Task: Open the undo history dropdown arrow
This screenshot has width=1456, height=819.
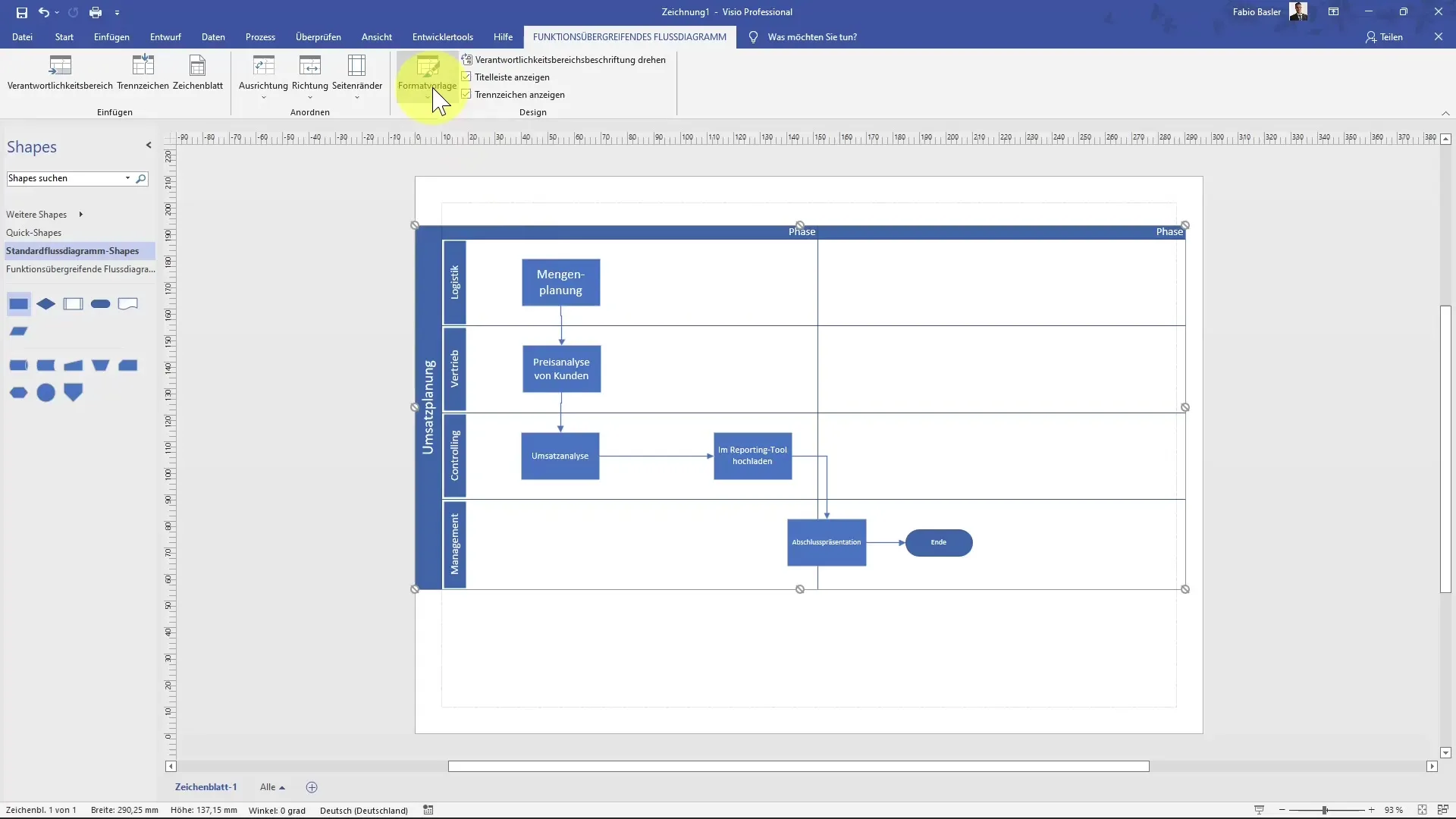Action: 57,12
